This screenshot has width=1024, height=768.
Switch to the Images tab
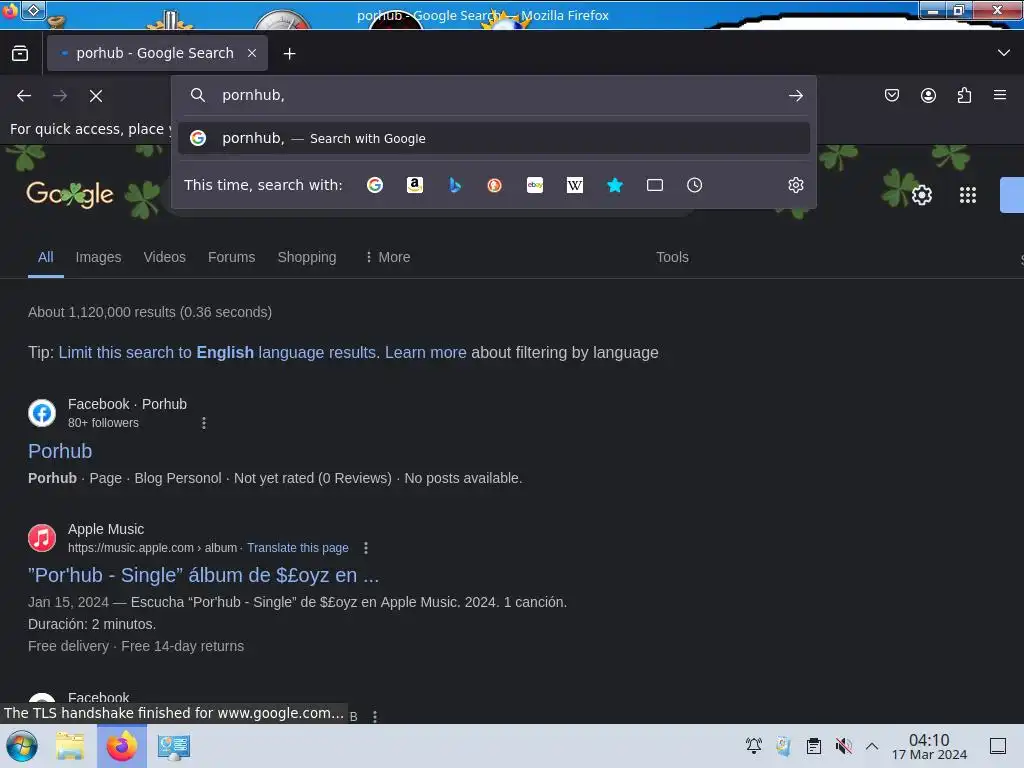pyautogui.click(x=98, y=257)
